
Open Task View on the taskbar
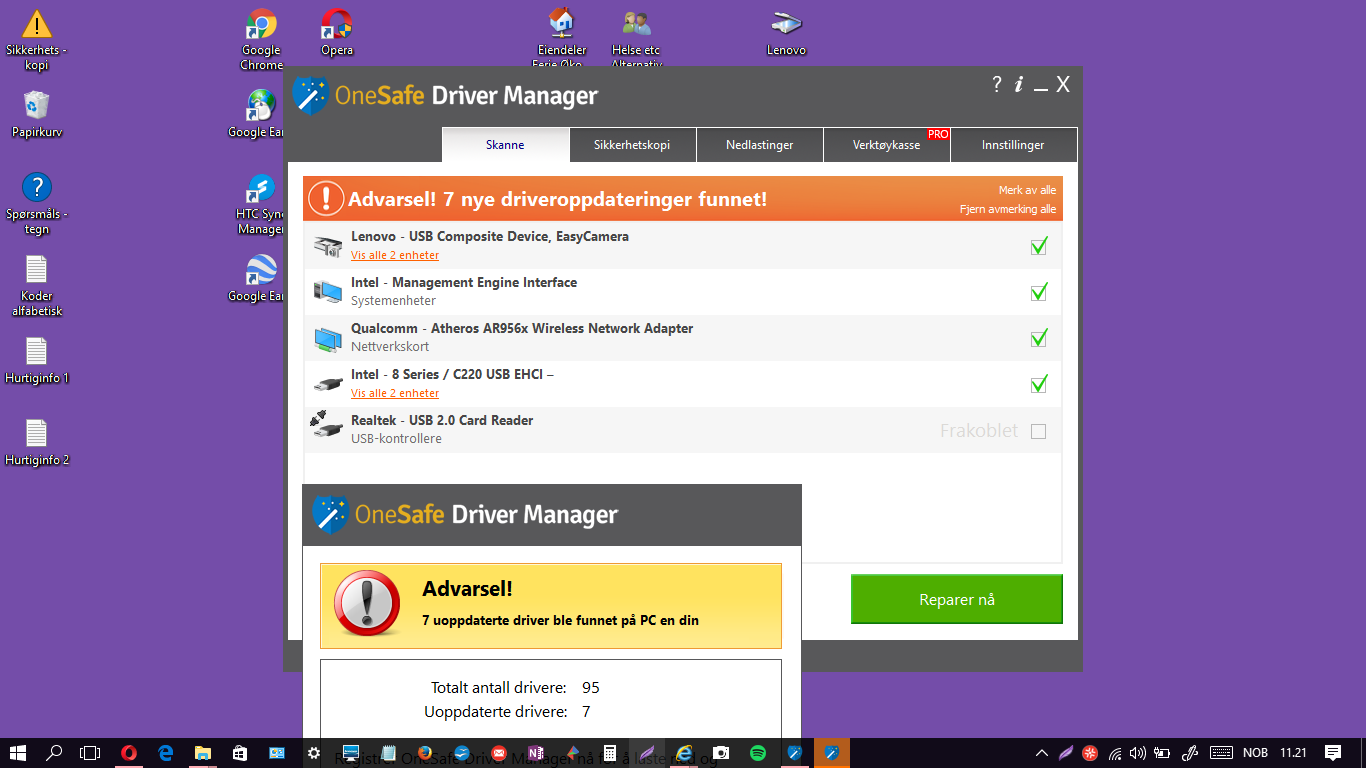(91, 753)
